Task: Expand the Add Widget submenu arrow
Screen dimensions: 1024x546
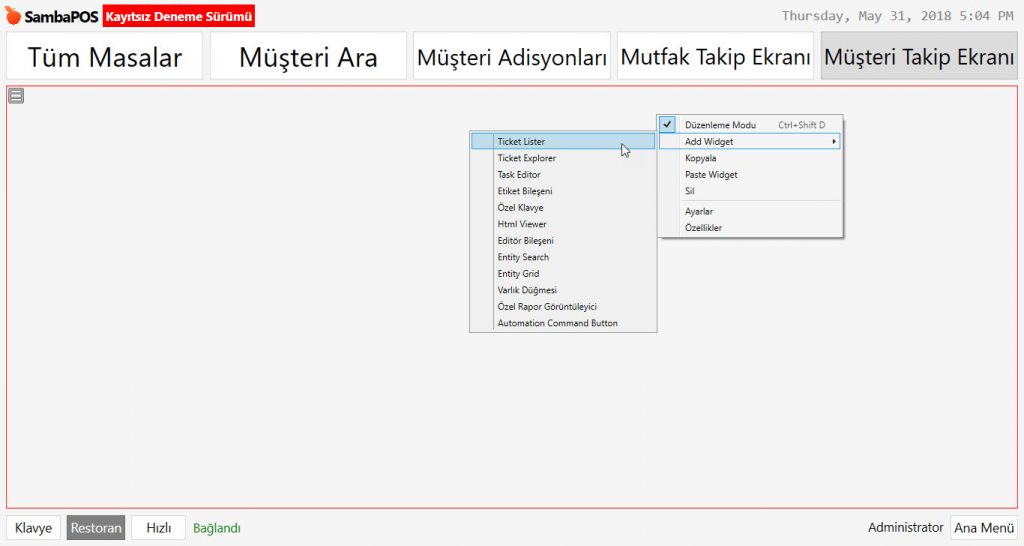Action: (834, 142)
